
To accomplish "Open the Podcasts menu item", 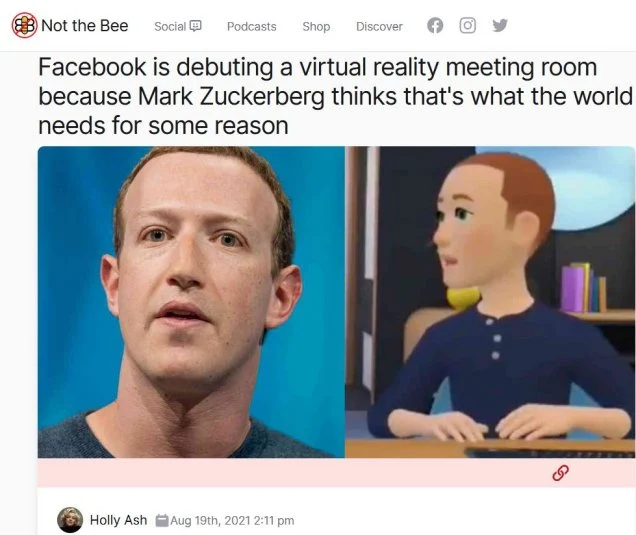I will [x=251, y=26].
